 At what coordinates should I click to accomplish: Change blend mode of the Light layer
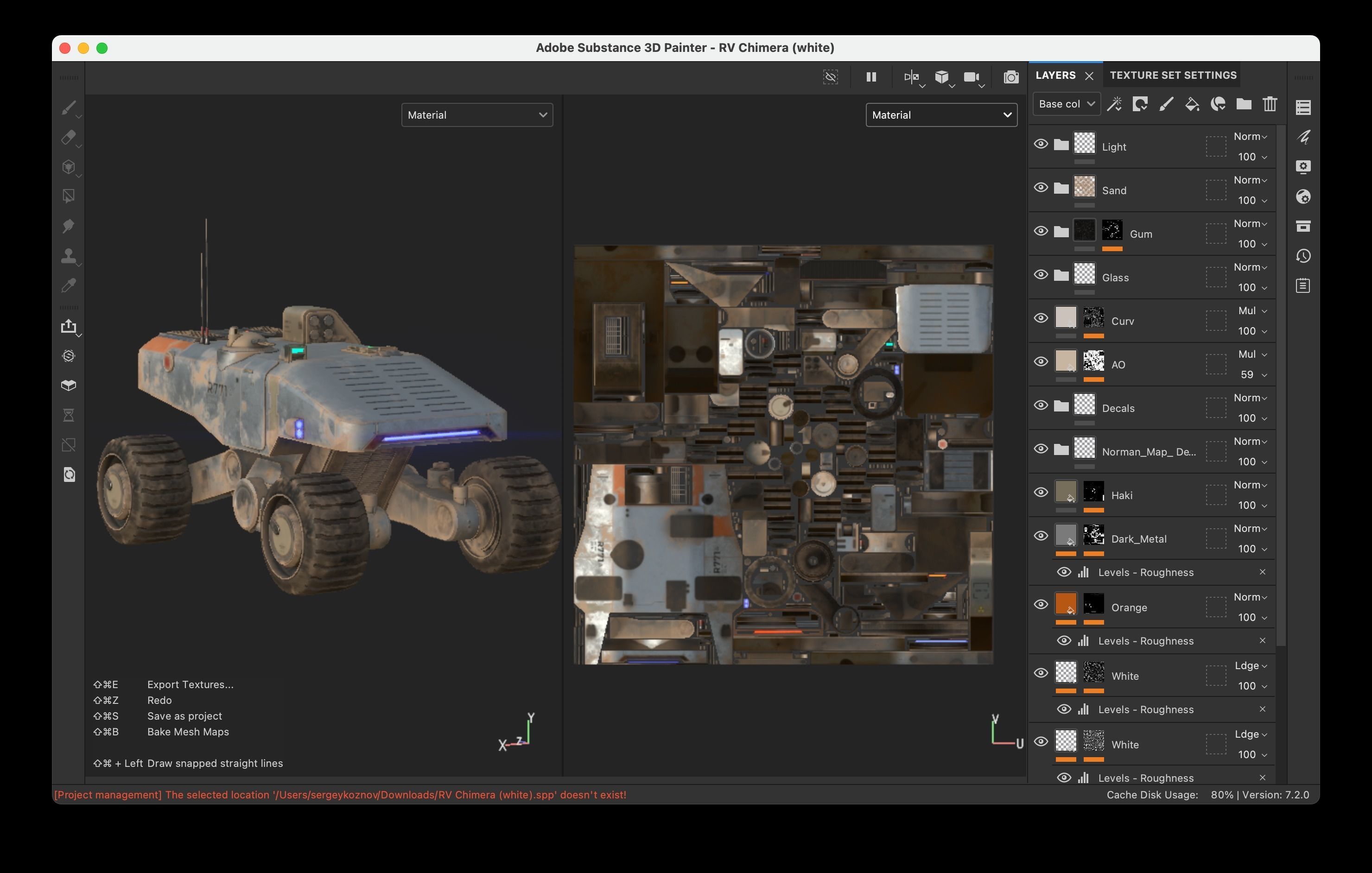(1250, 137)
